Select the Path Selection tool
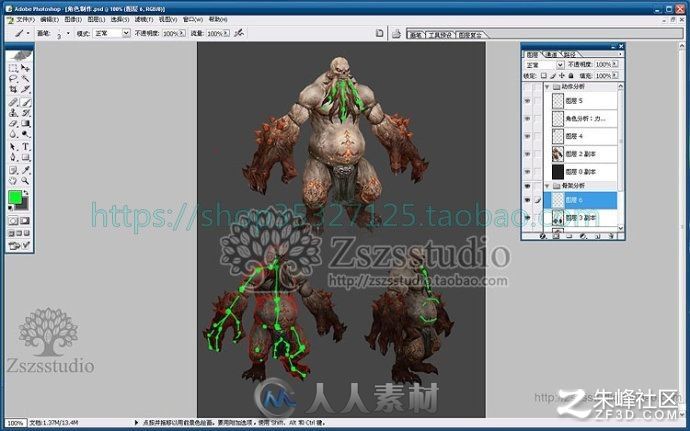The width and height of the screenshot is (690, 431). point(13,147)
